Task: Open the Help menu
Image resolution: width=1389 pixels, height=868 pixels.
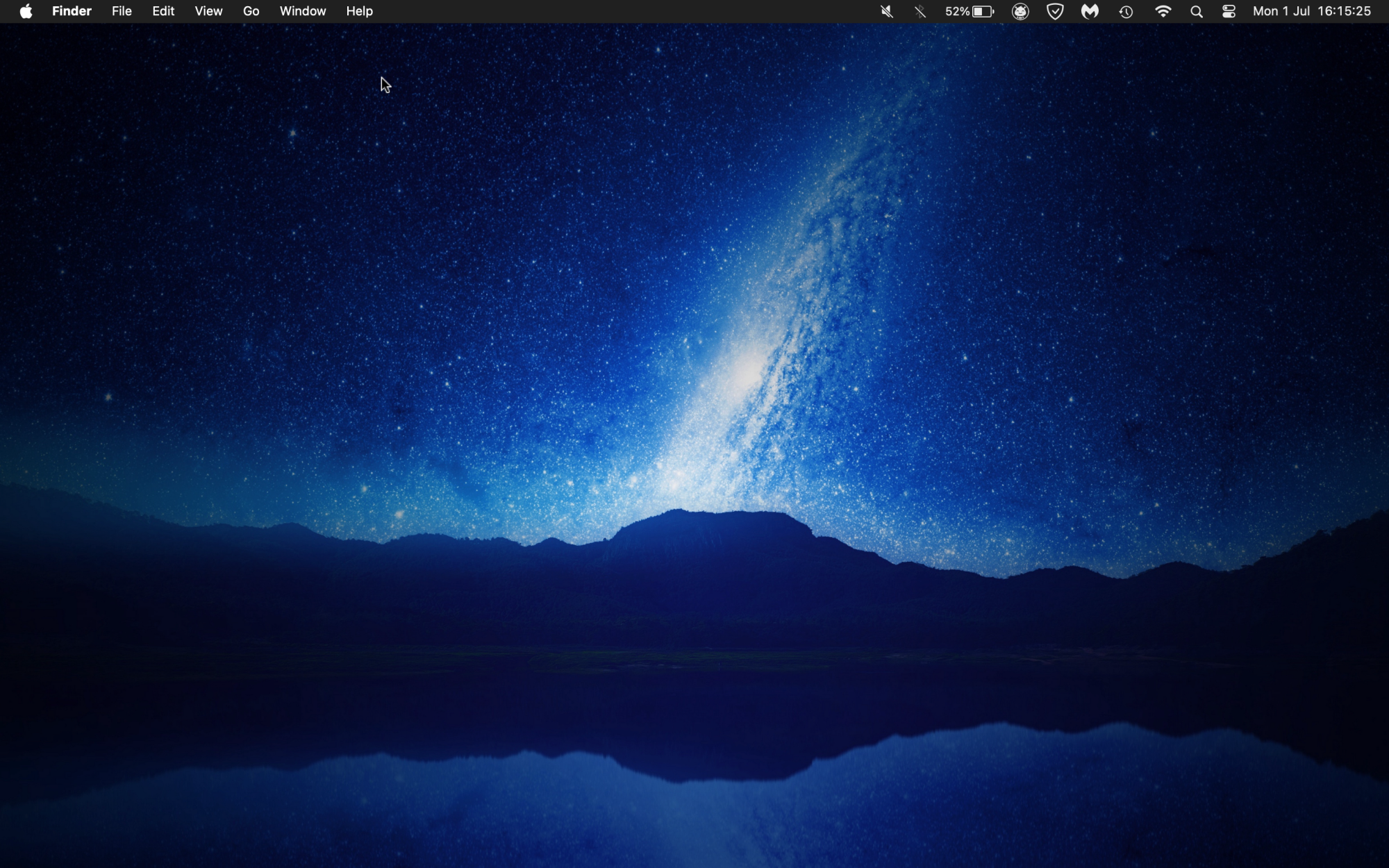Action: coord(359,11)
